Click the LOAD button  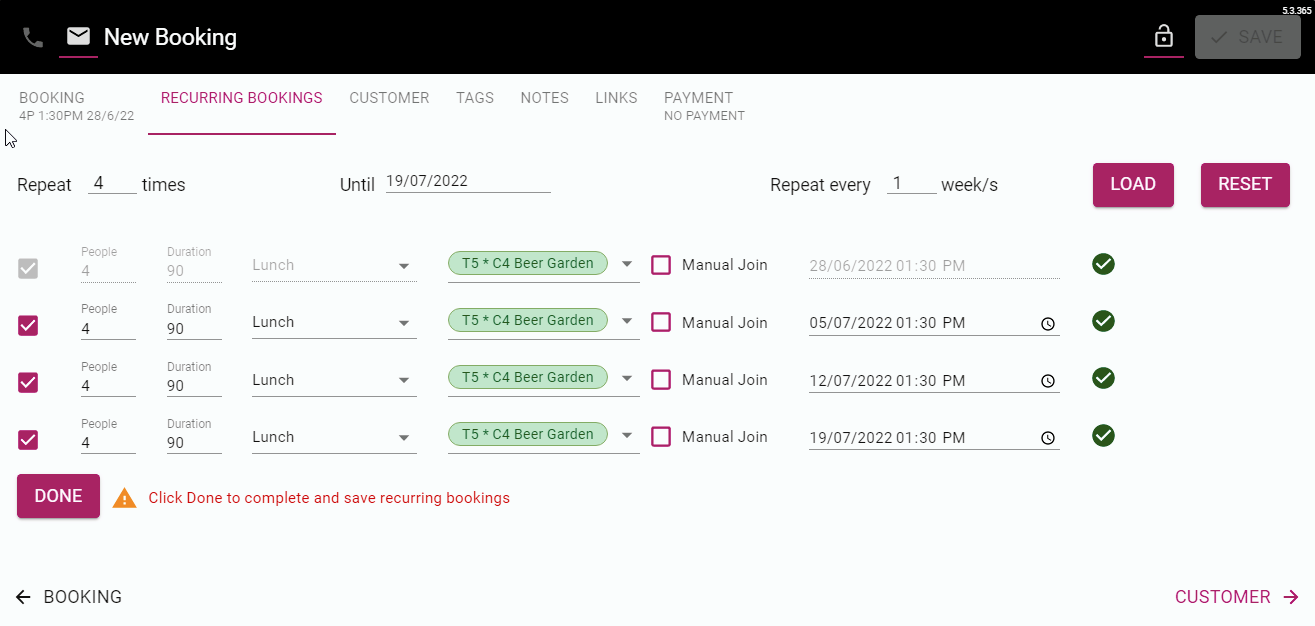coord(1133,184)
